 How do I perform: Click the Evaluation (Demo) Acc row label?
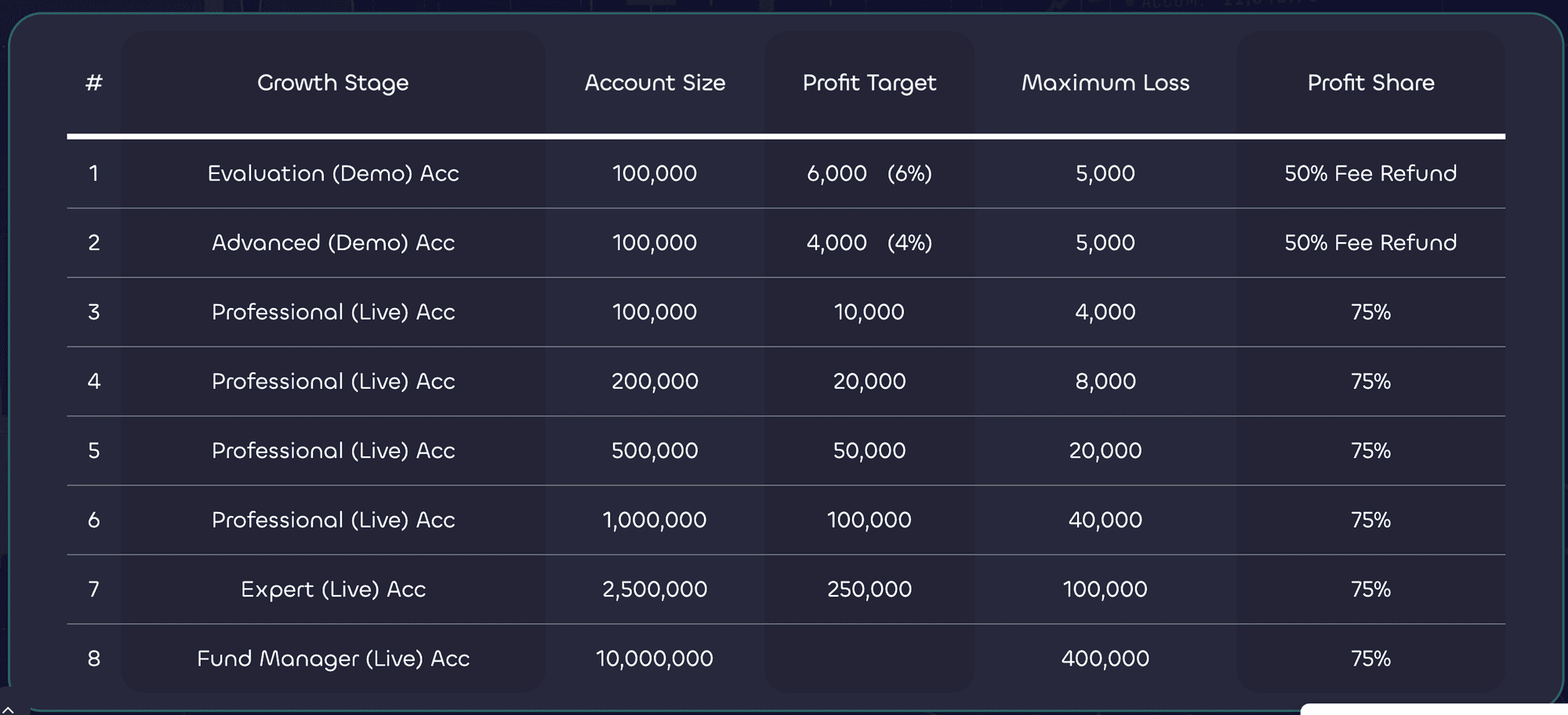332,173
